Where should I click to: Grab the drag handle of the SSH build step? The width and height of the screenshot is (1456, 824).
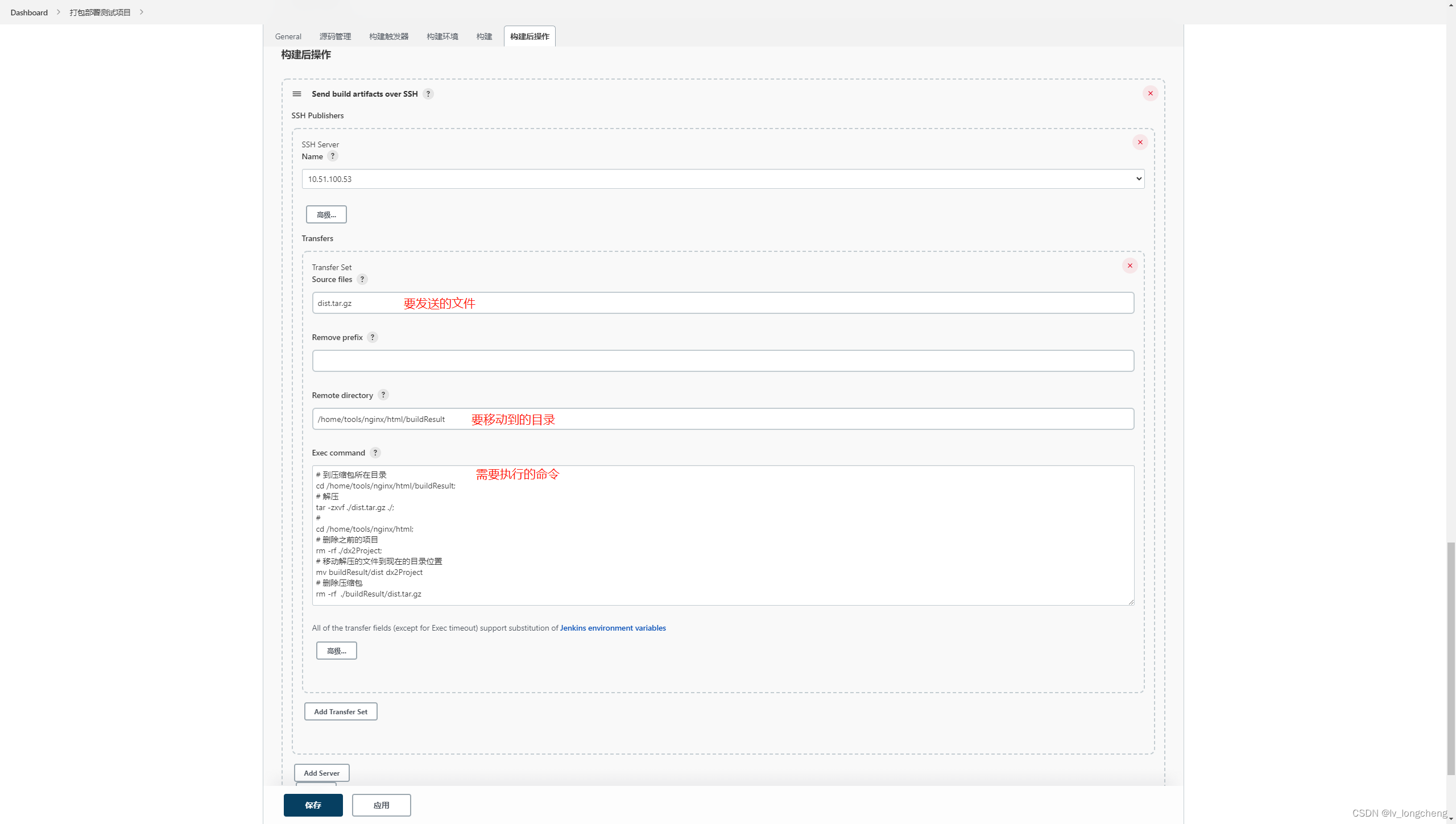click(297, 94)
